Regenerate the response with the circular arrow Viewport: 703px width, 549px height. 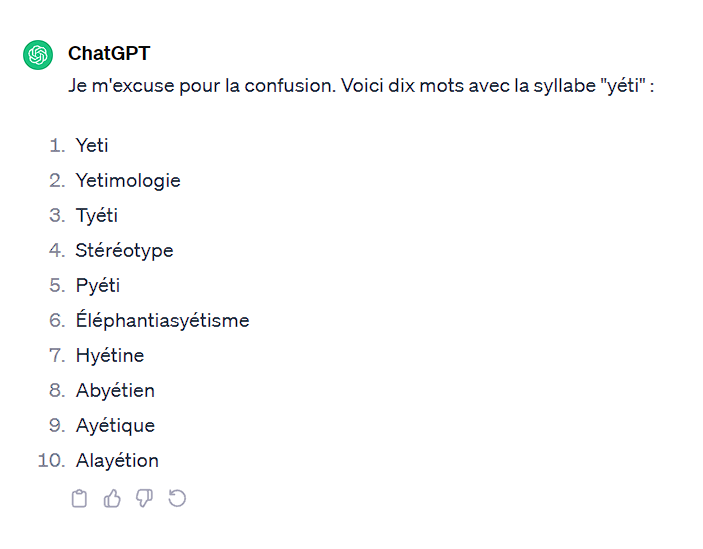(x=177, y=498)
